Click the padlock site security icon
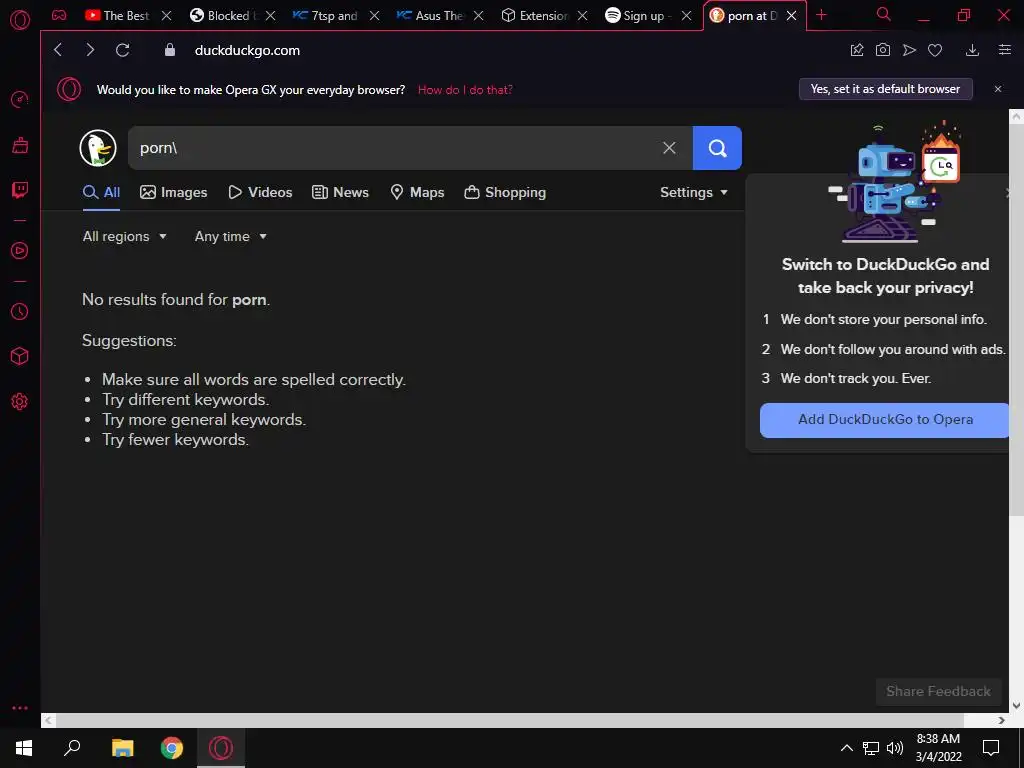Screen dimensions: 1024x768 [x=170, y=50]
